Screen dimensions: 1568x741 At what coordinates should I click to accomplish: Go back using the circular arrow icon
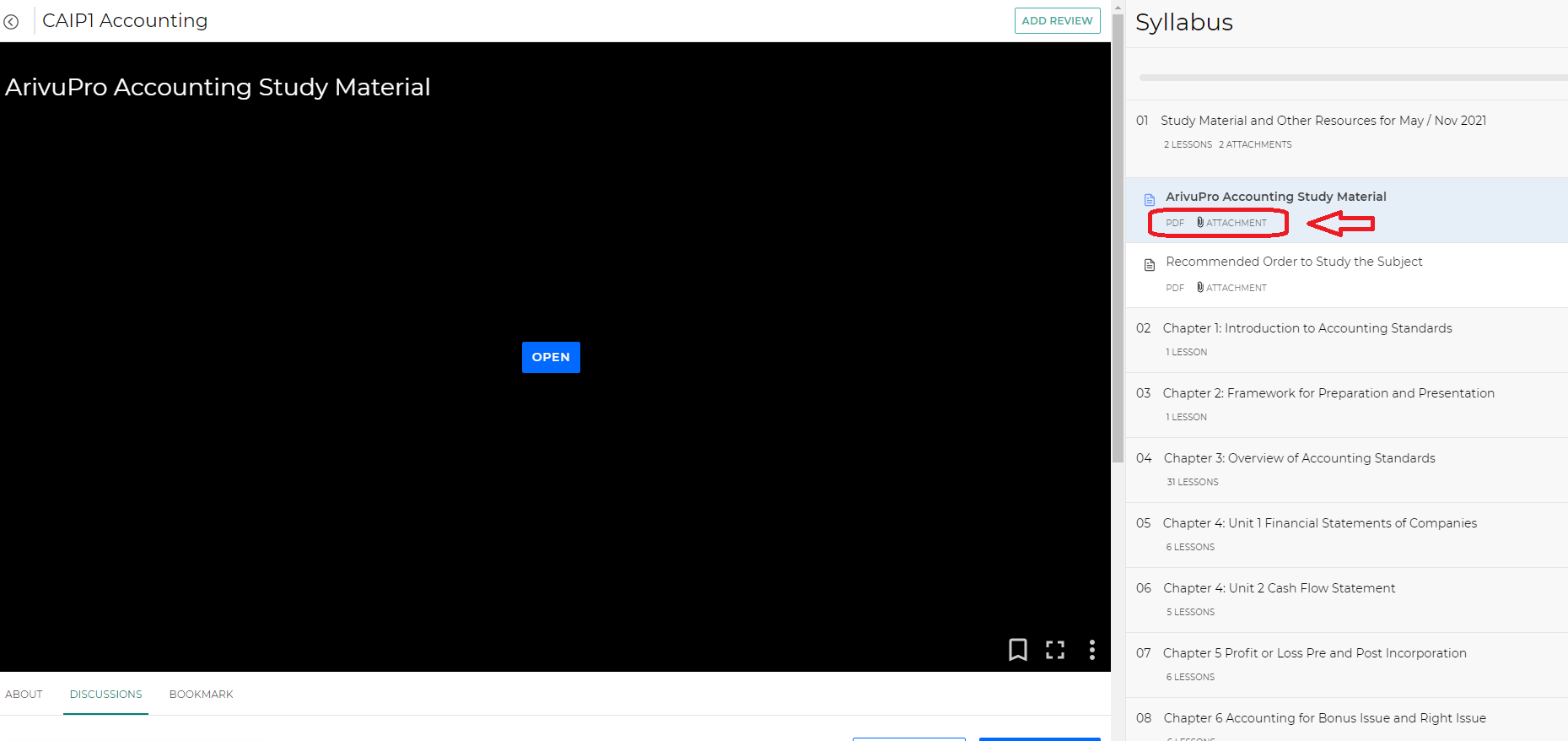[11, 22]
